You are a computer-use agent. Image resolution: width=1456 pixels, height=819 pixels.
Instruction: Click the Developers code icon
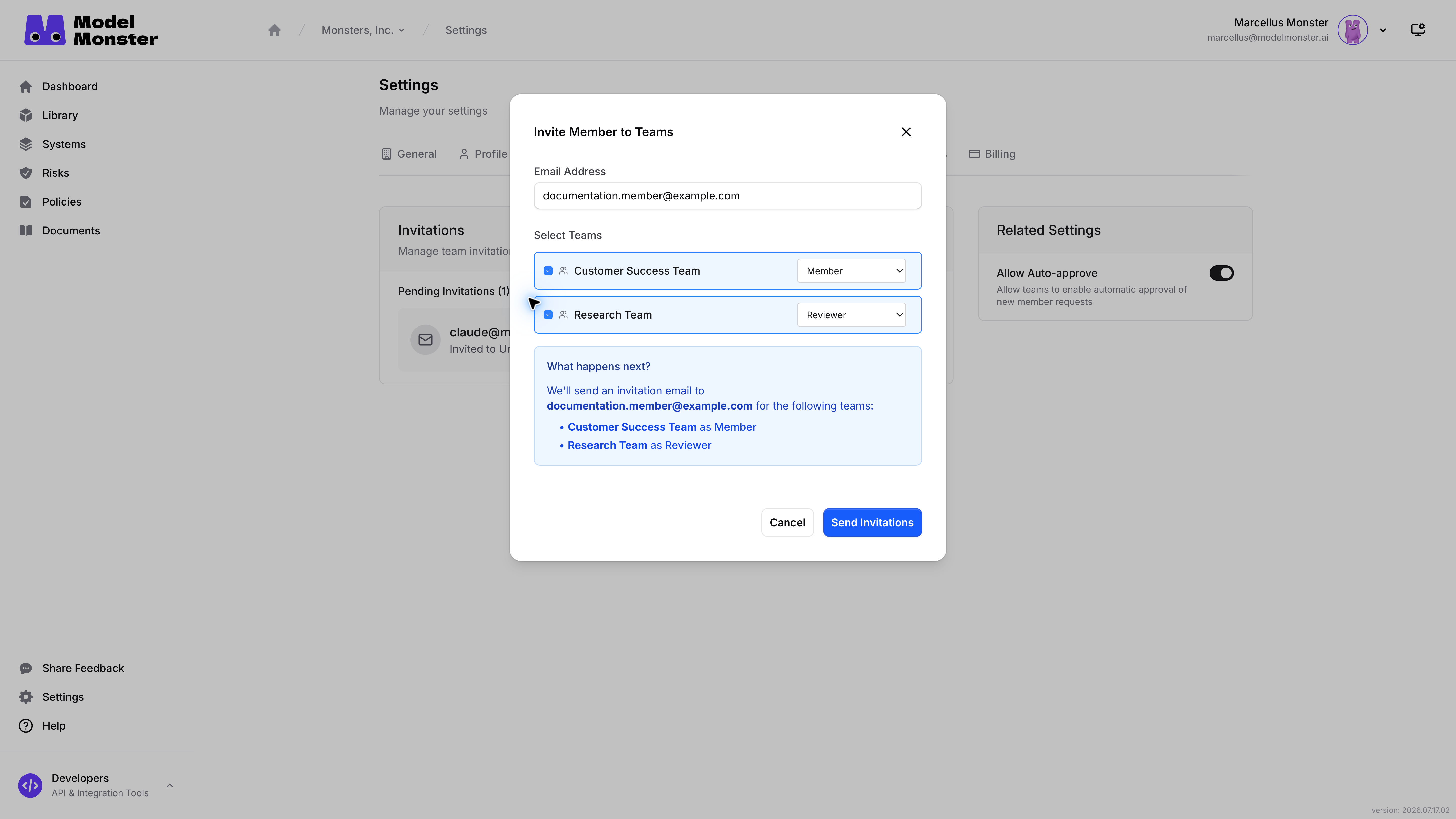point(30,786)
